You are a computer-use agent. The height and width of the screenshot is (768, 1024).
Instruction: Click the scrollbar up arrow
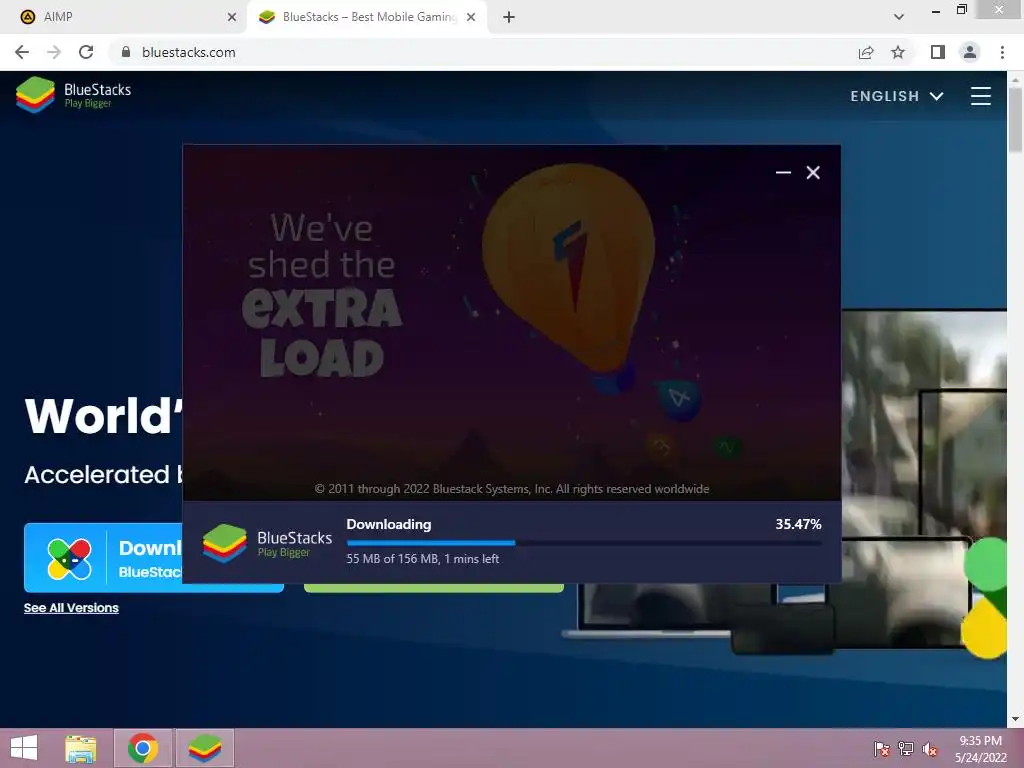(x=1015, y=80)
